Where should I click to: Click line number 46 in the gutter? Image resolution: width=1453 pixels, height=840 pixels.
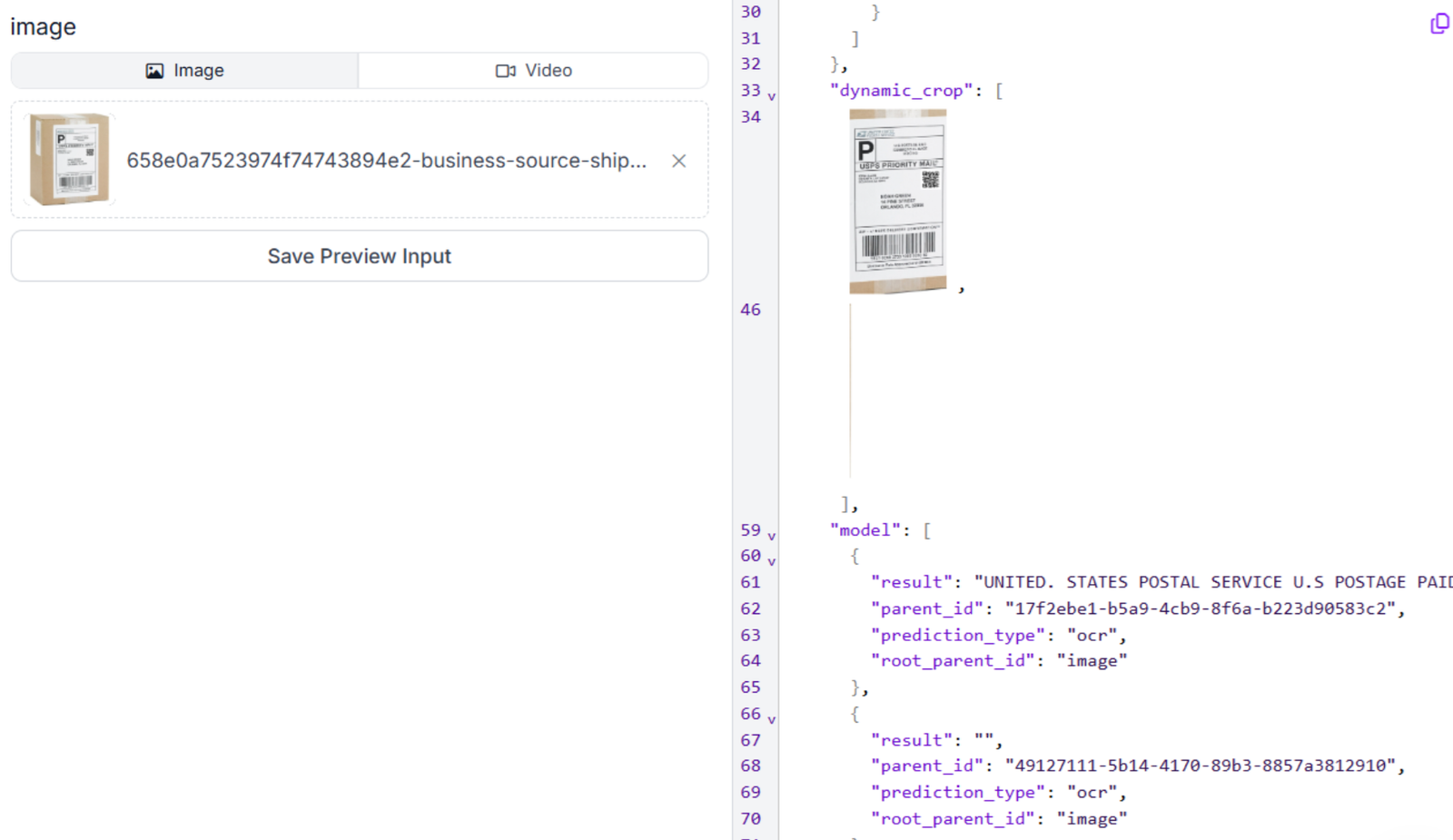point(750,310)
